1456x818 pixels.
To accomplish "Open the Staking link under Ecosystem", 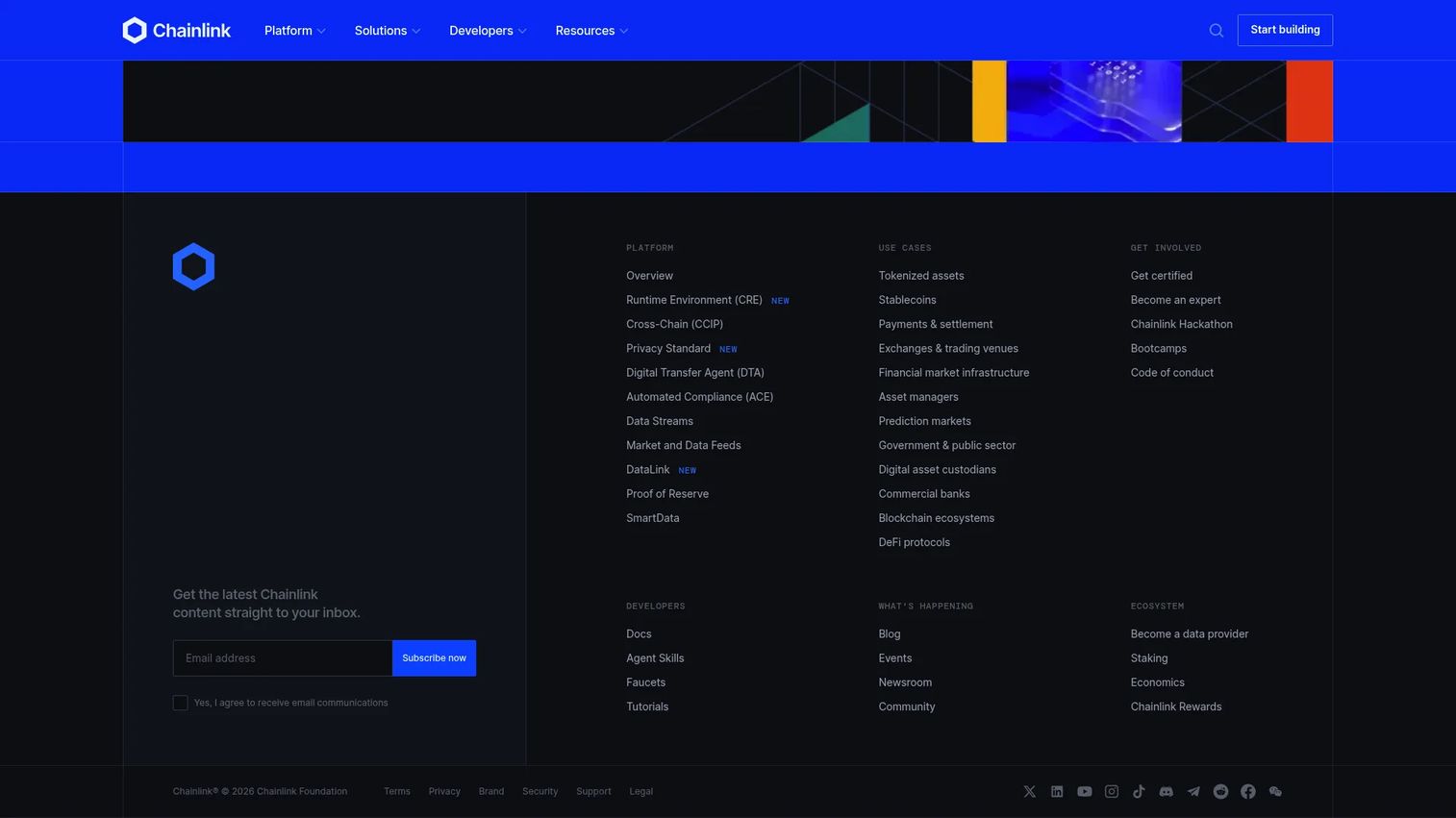I will coord(1149,658).
